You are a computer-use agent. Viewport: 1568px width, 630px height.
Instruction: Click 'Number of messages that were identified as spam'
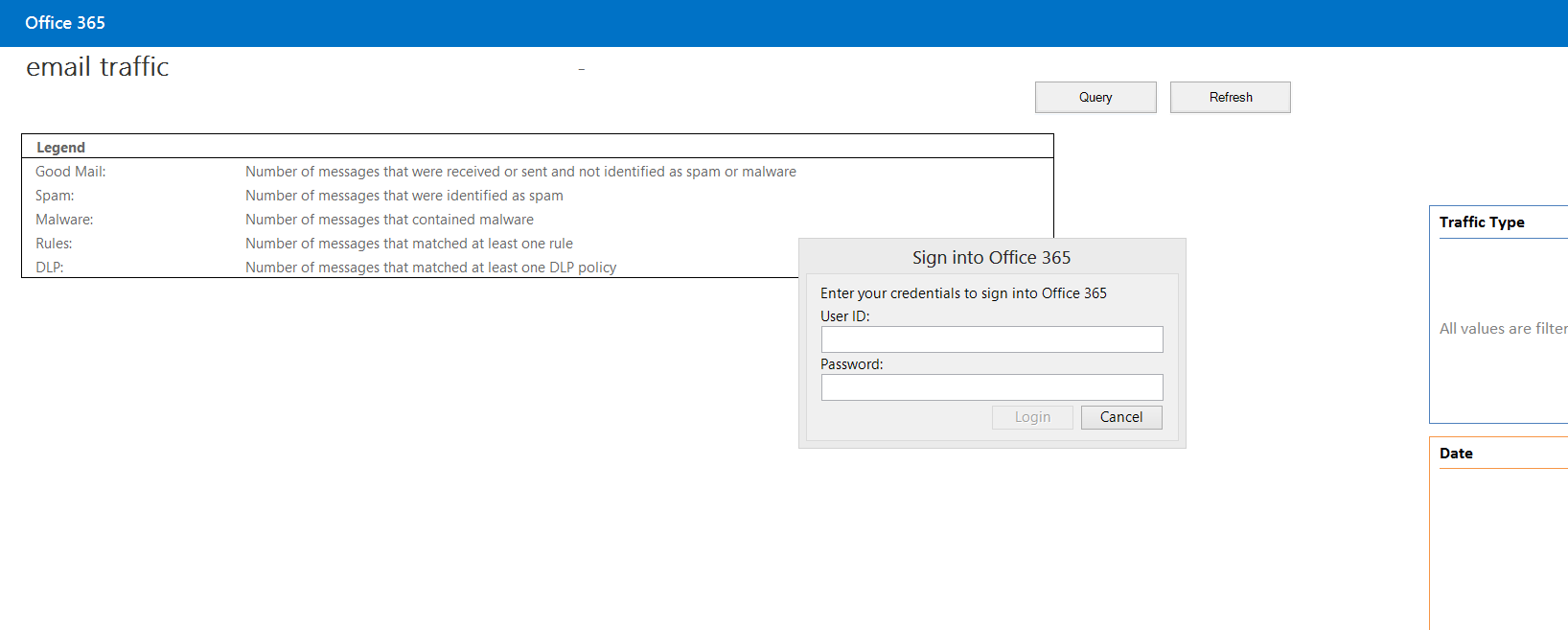pyautogui.click(x=404, y=196)
